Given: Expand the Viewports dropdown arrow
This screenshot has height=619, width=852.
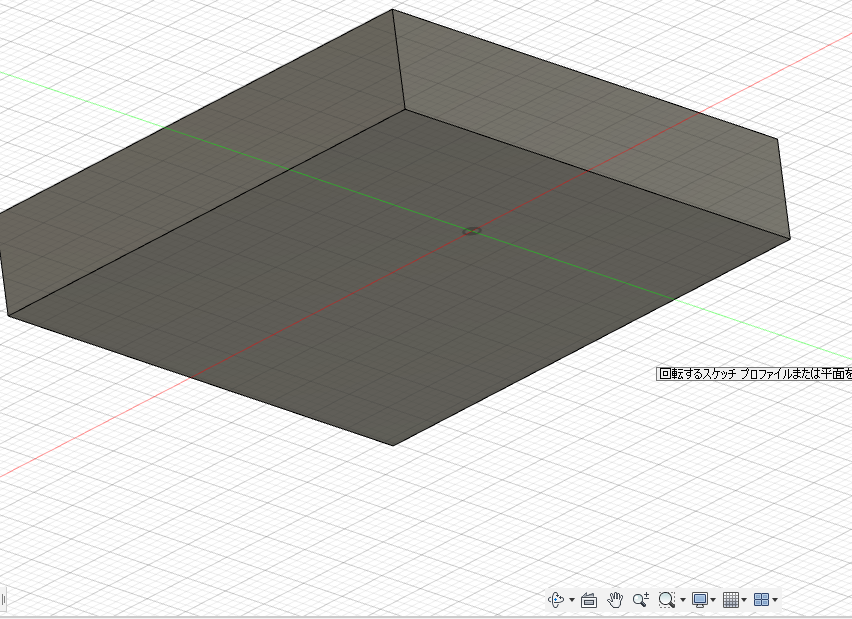Looking at the screenshot, I should tap(775, 601).
